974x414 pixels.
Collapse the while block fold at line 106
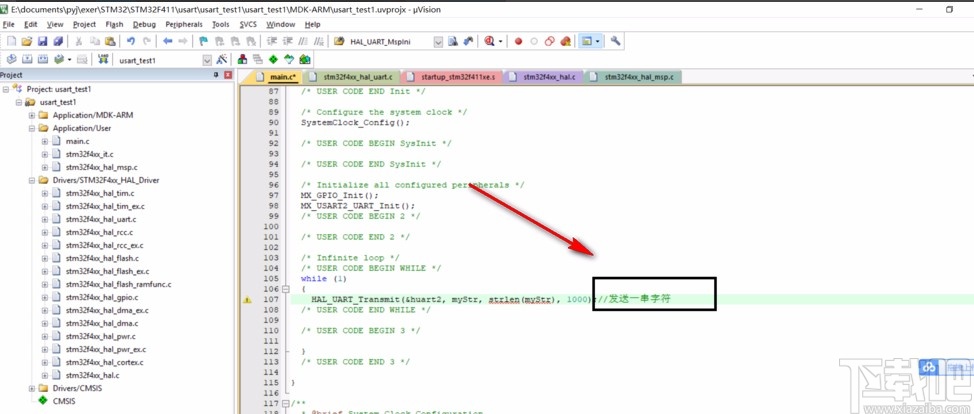[x=286, y=289]
